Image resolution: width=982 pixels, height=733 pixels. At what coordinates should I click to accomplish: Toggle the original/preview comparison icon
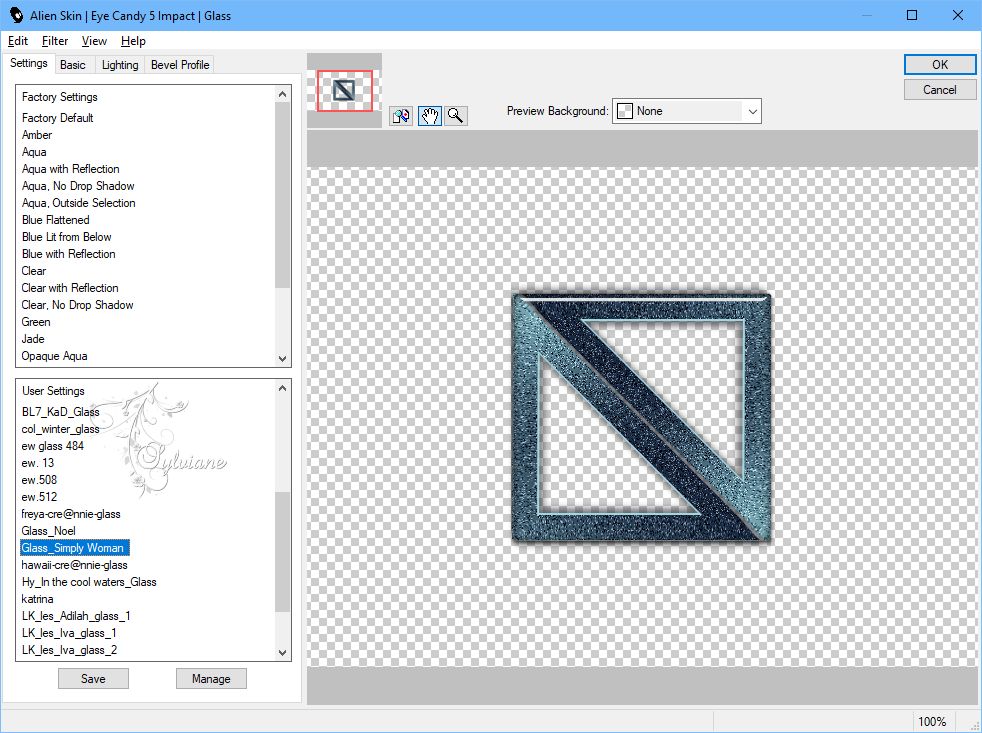[x=401, y=116]
